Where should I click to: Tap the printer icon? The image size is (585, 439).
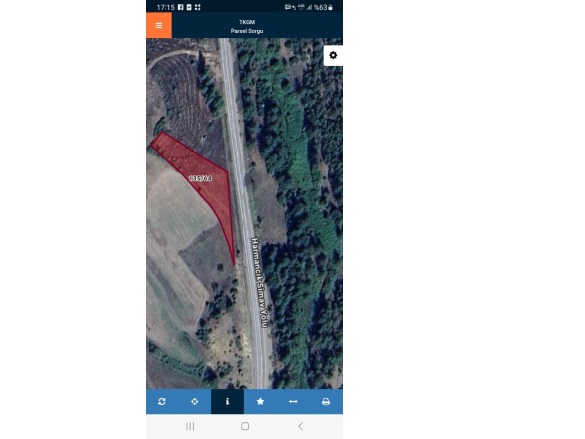326,402
